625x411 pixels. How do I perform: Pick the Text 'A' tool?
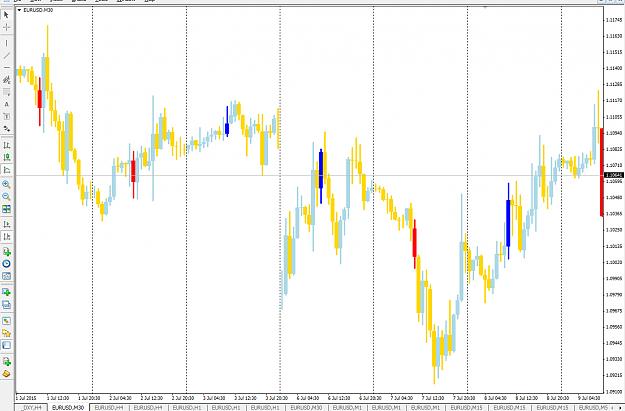pos(6,104)
